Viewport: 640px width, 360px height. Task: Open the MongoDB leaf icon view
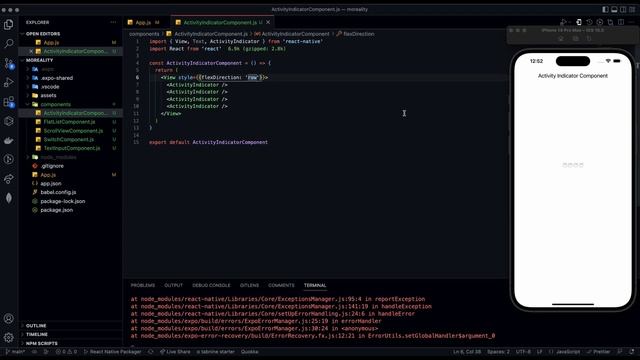coord(9,198)
